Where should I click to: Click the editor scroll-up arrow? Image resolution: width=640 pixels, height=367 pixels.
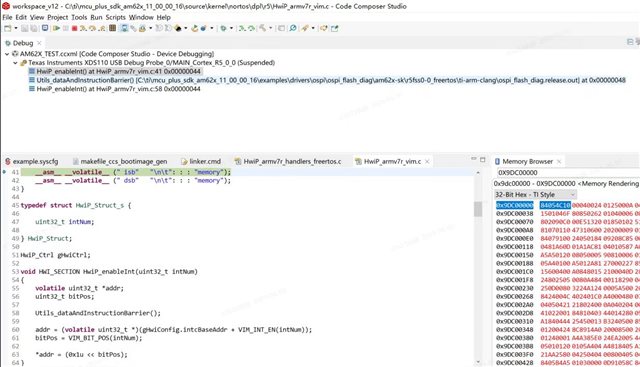(x=478, y=173)
